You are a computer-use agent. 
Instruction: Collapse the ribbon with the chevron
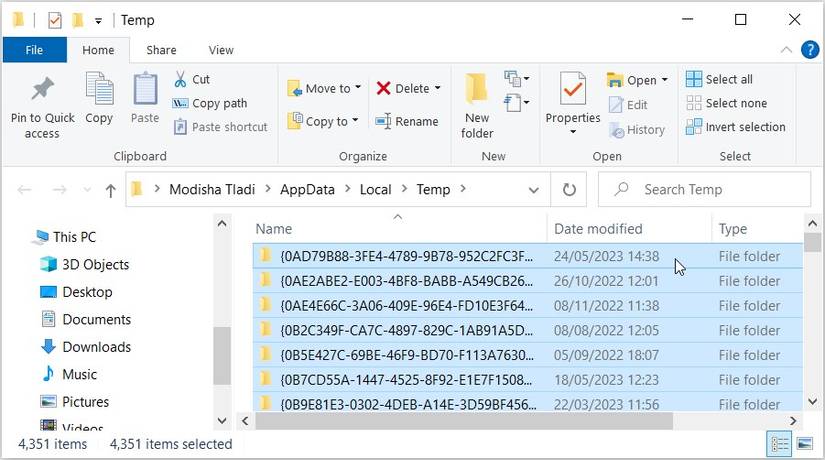pyautogui.click(x=786, y=50)
